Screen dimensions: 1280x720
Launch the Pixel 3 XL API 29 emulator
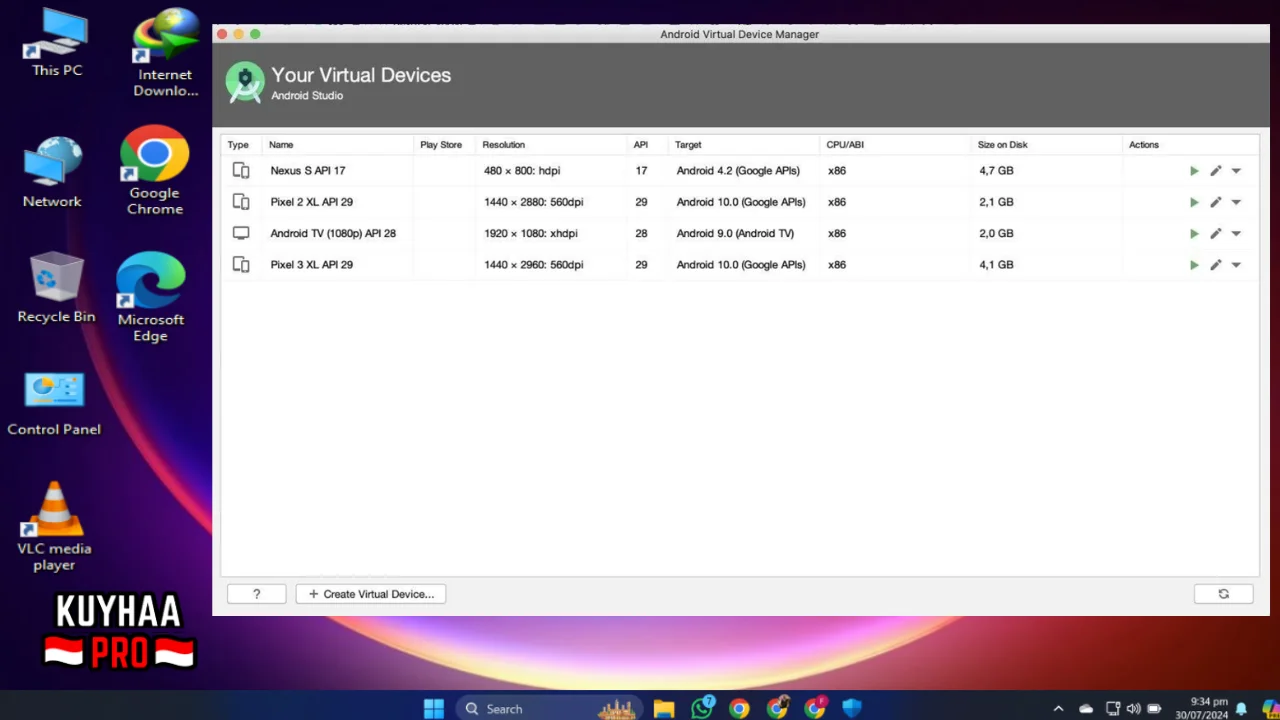tap(1194, 265)
